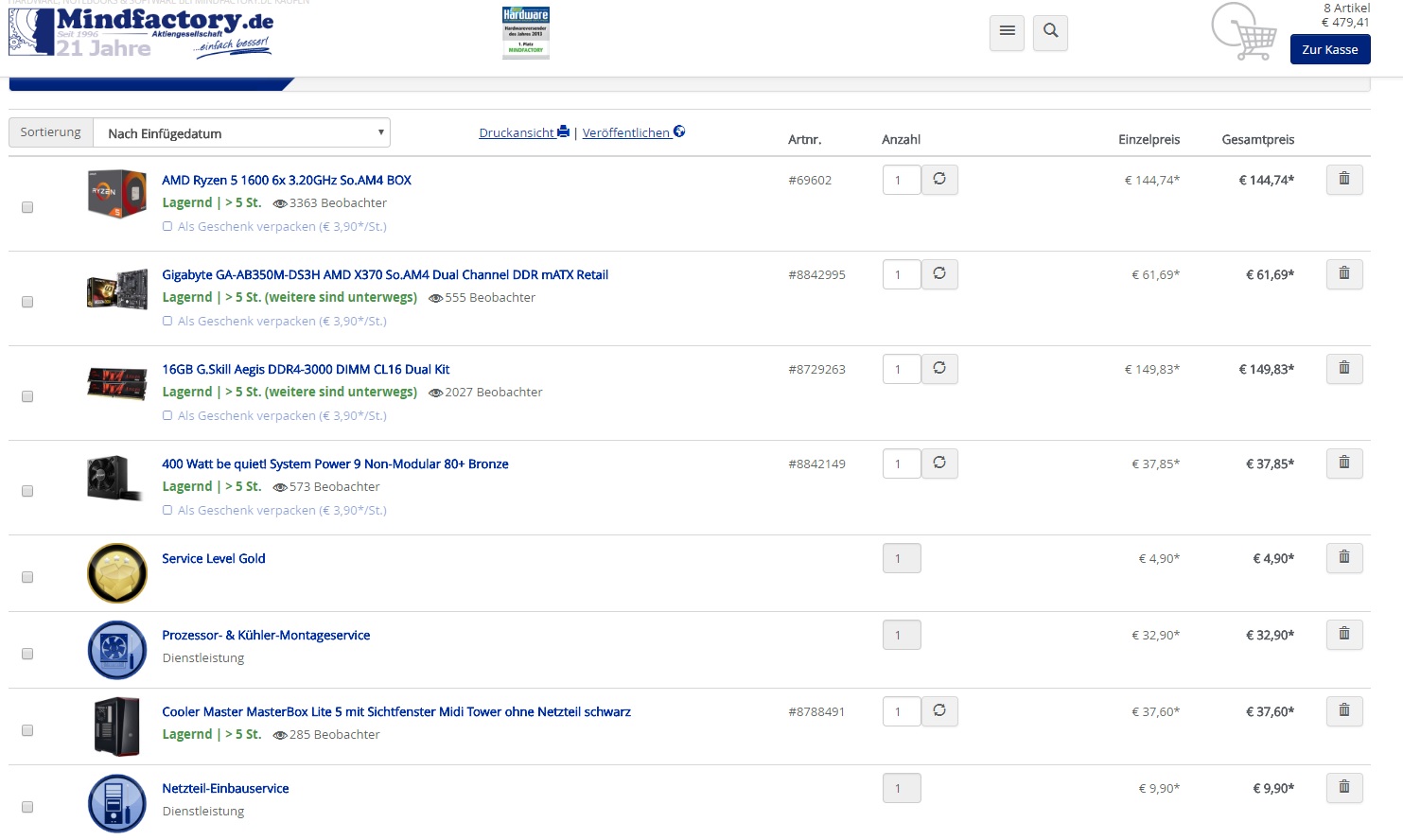This screenshot has height=840, width=1403.
Task: Open the Netzteil-Einbauservice round icon
Action: (x=117, y=803)
